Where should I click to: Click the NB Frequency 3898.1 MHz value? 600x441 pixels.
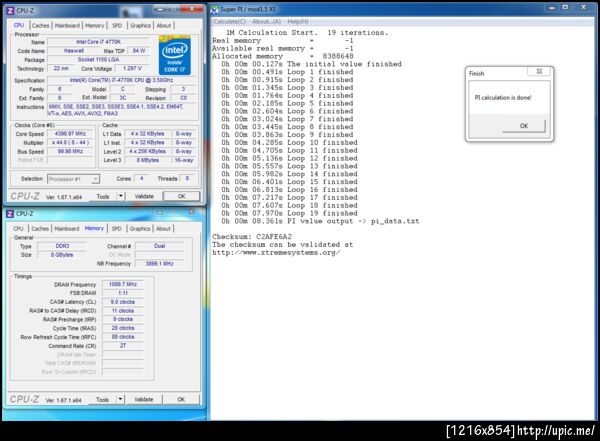pyautogui.click(x=160, y=264)
